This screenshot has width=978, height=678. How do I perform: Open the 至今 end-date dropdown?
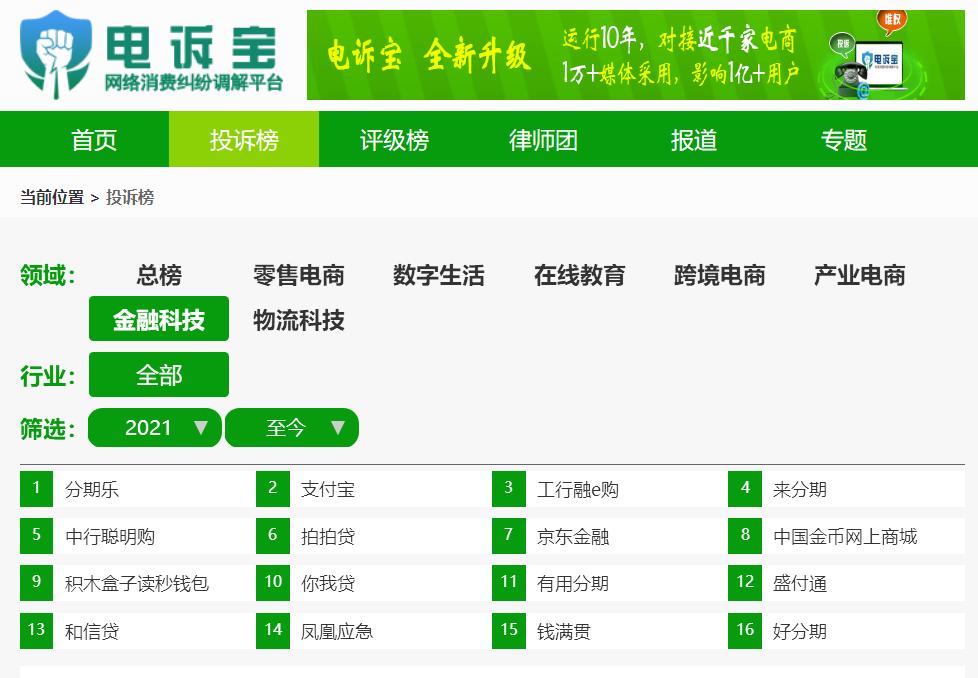(291, 427)
